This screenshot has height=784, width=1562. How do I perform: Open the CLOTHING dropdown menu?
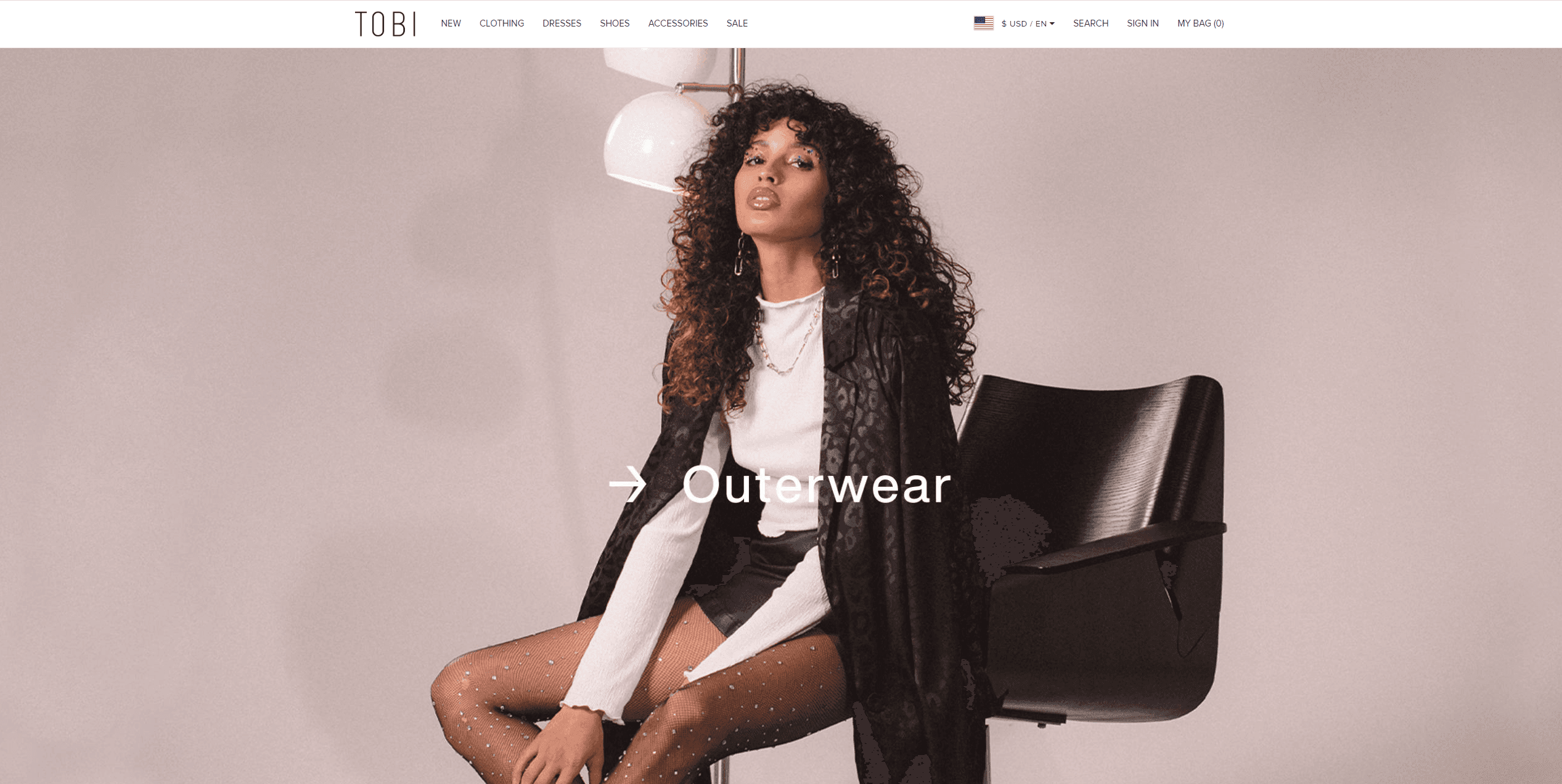(x=501, y=23)
